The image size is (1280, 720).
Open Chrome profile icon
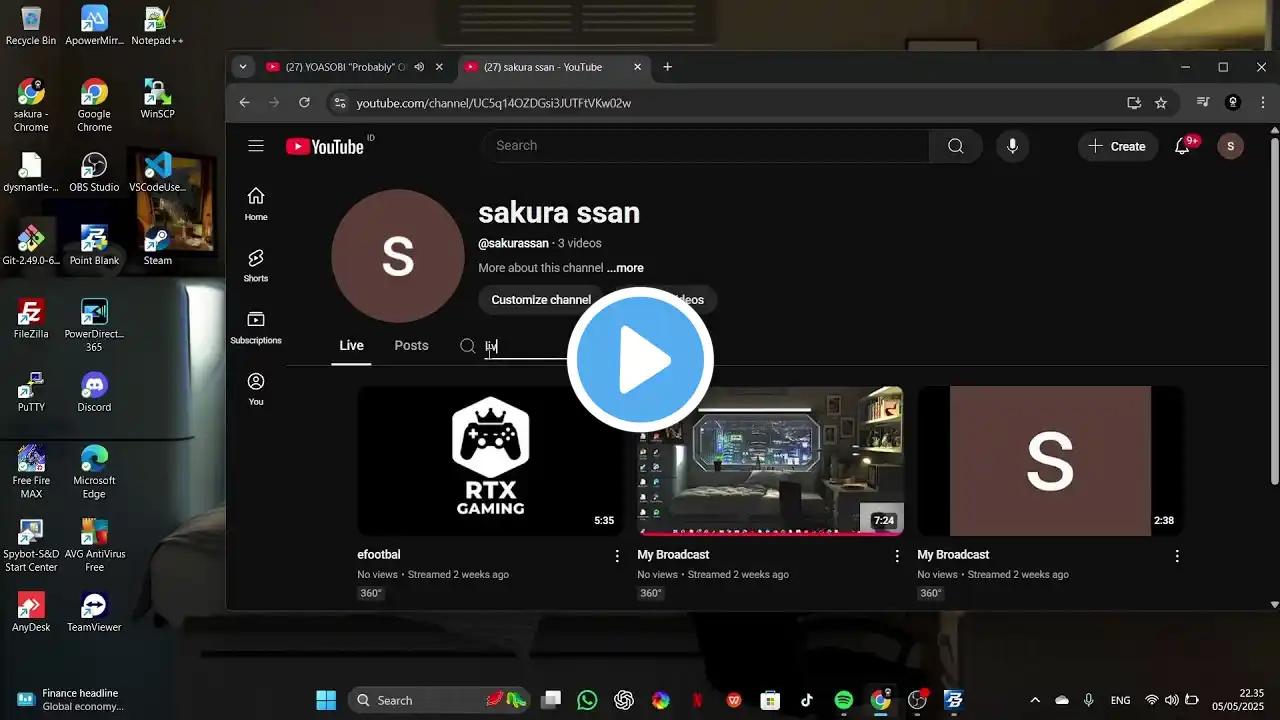[x=1233, y=102]
